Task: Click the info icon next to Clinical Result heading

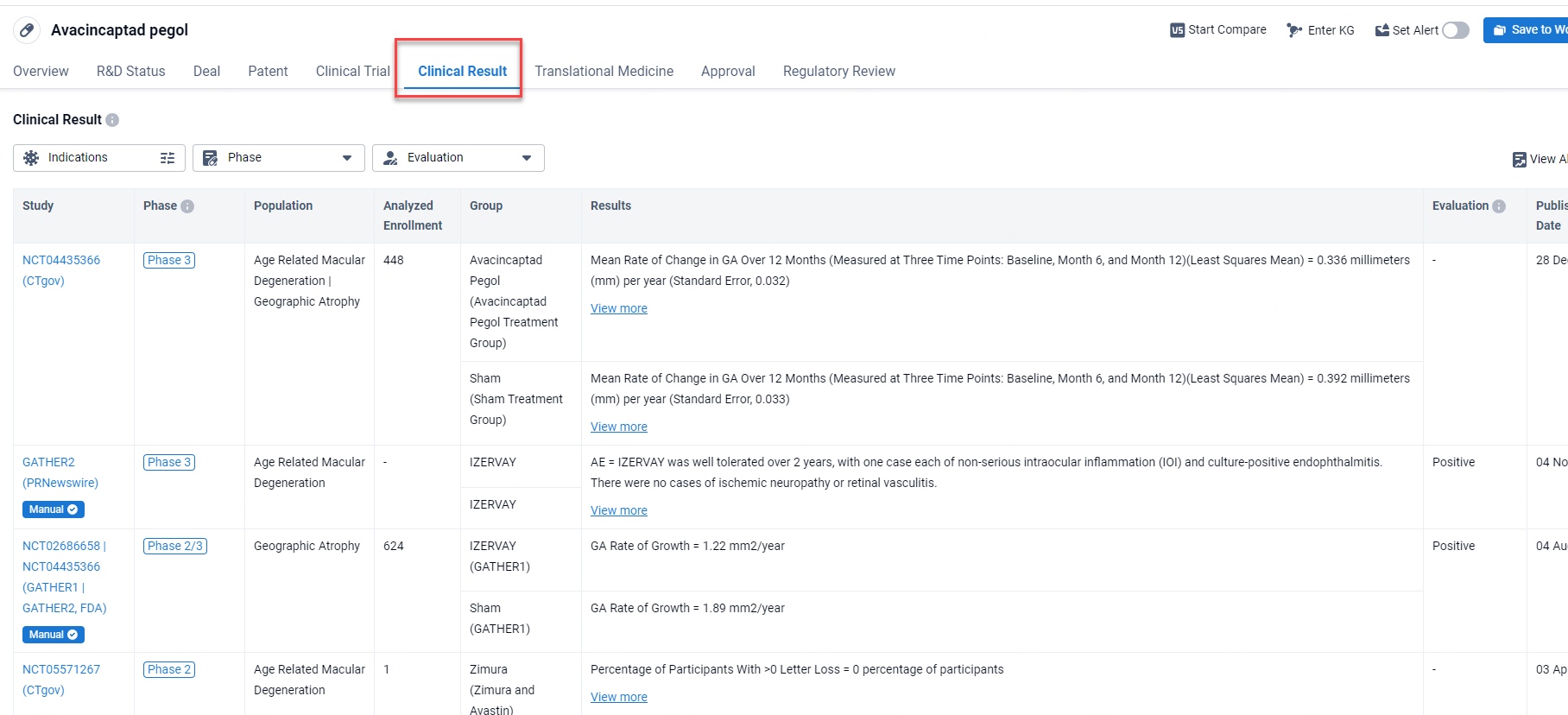Action: 112,120
